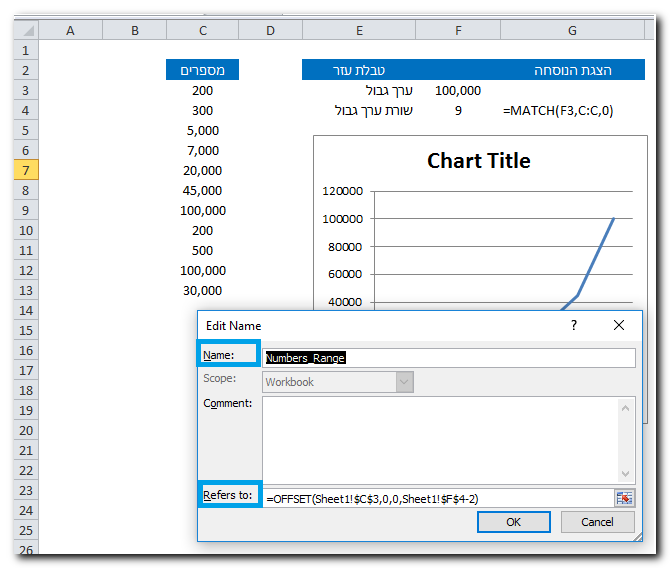The height and width of the screenshot is (568, 670).
Task: Click in the Refers to formula field
Action: (x=437, y=497)
